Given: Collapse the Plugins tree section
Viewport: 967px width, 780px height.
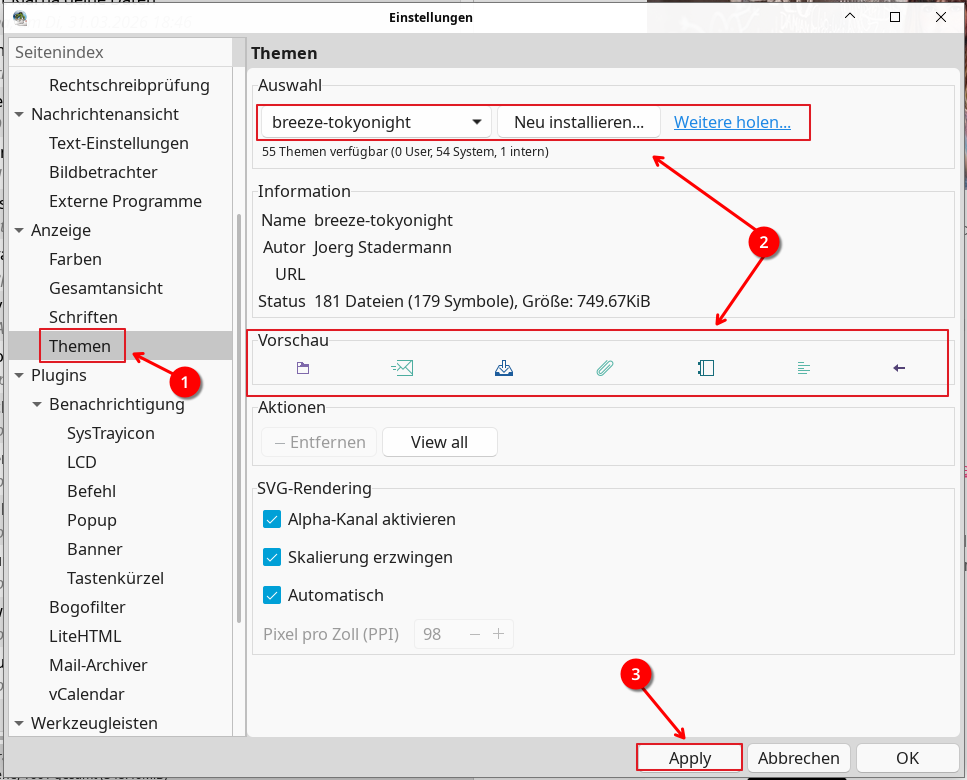Looking at the screenshot, I should point(19,376).
